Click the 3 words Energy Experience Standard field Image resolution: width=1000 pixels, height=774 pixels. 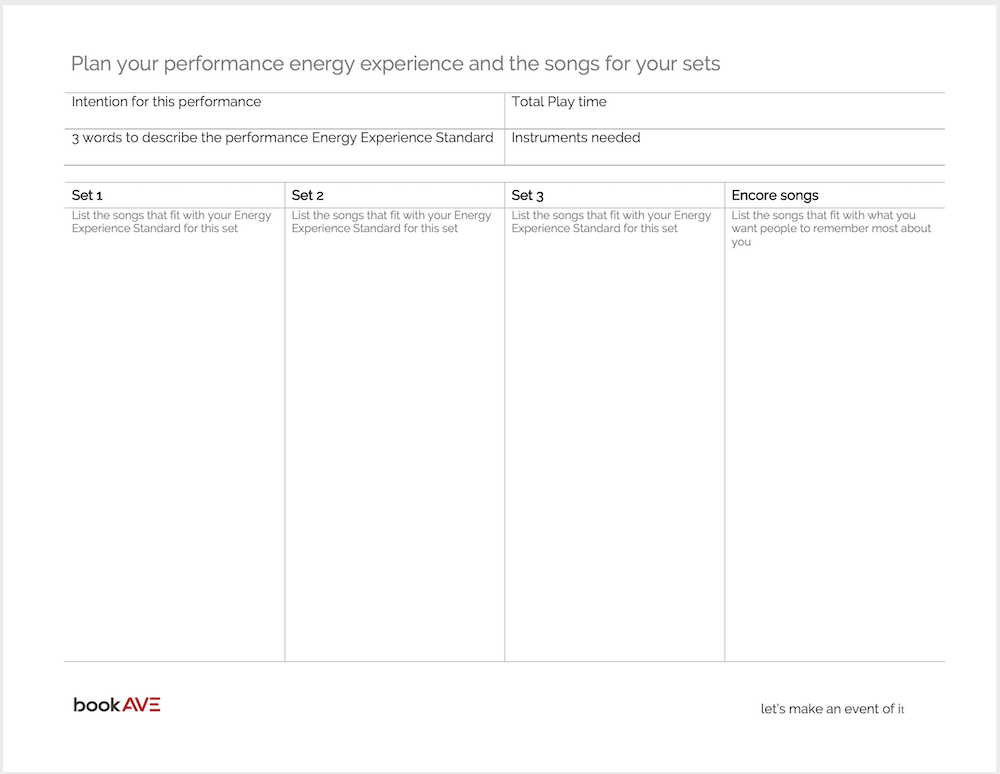point(284,147)
